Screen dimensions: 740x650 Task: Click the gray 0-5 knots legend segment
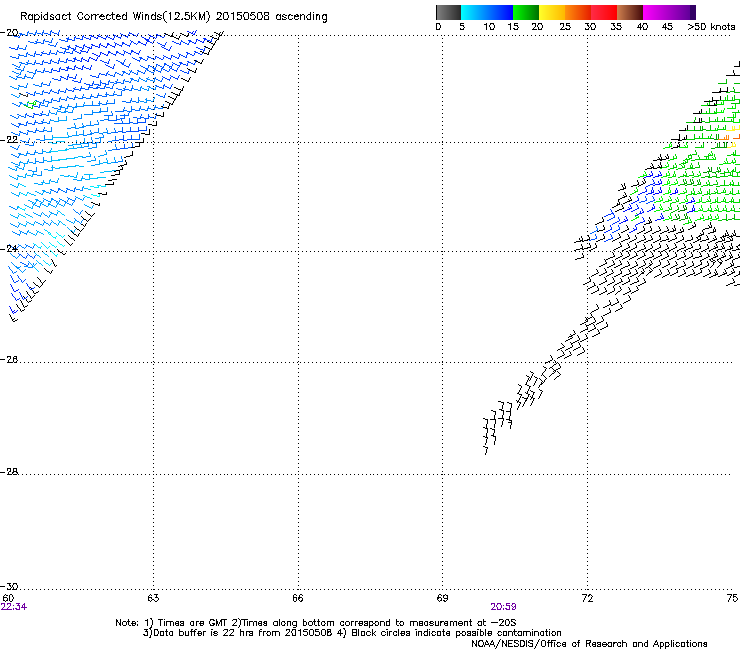point(448,12)
